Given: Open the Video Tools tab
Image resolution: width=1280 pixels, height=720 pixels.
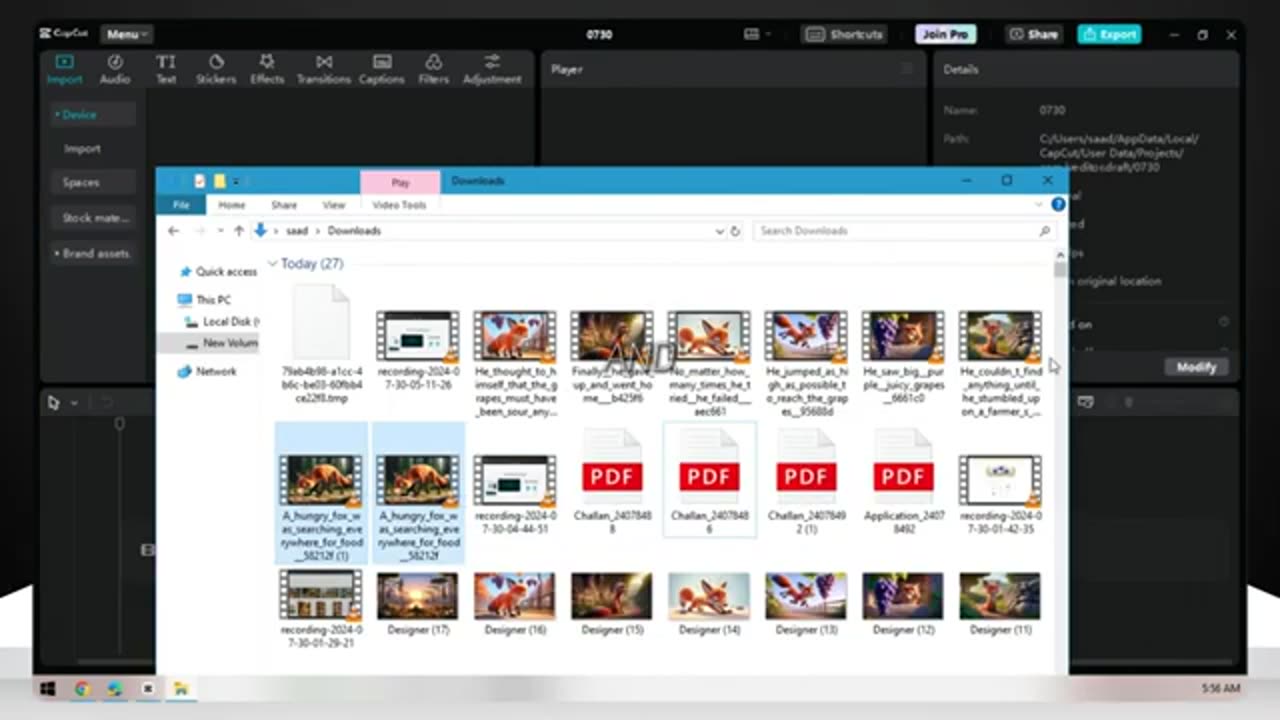Looking at the screenshot, I should click(x=399, y=205).
